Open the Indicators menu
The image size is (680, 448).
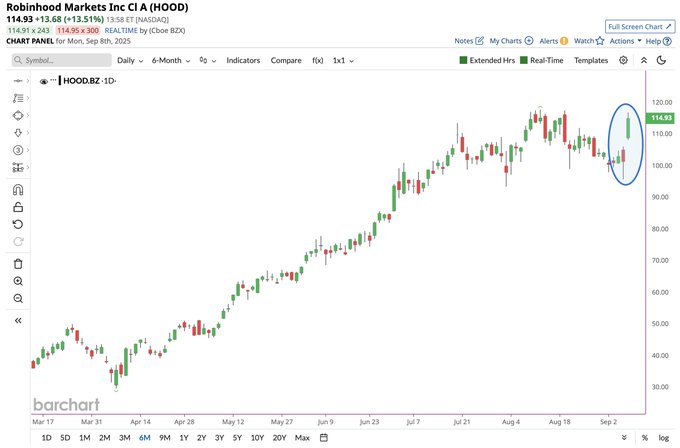(x=243, y=60)
